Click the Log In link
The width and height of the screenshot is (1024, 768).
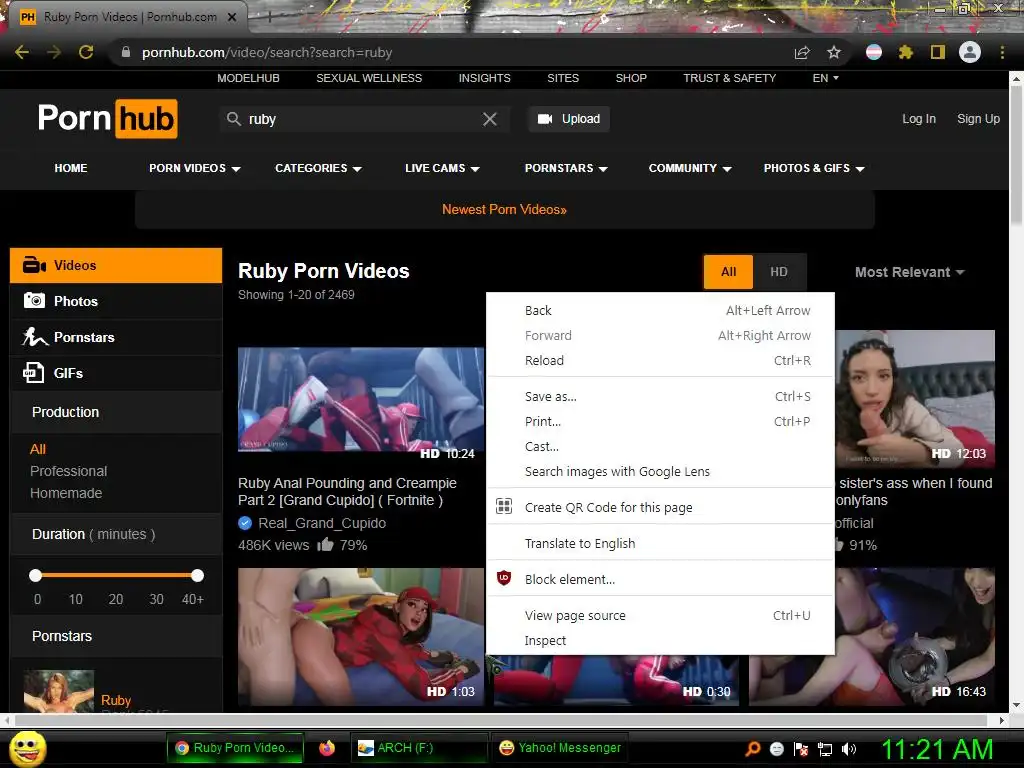click(919, 119)
